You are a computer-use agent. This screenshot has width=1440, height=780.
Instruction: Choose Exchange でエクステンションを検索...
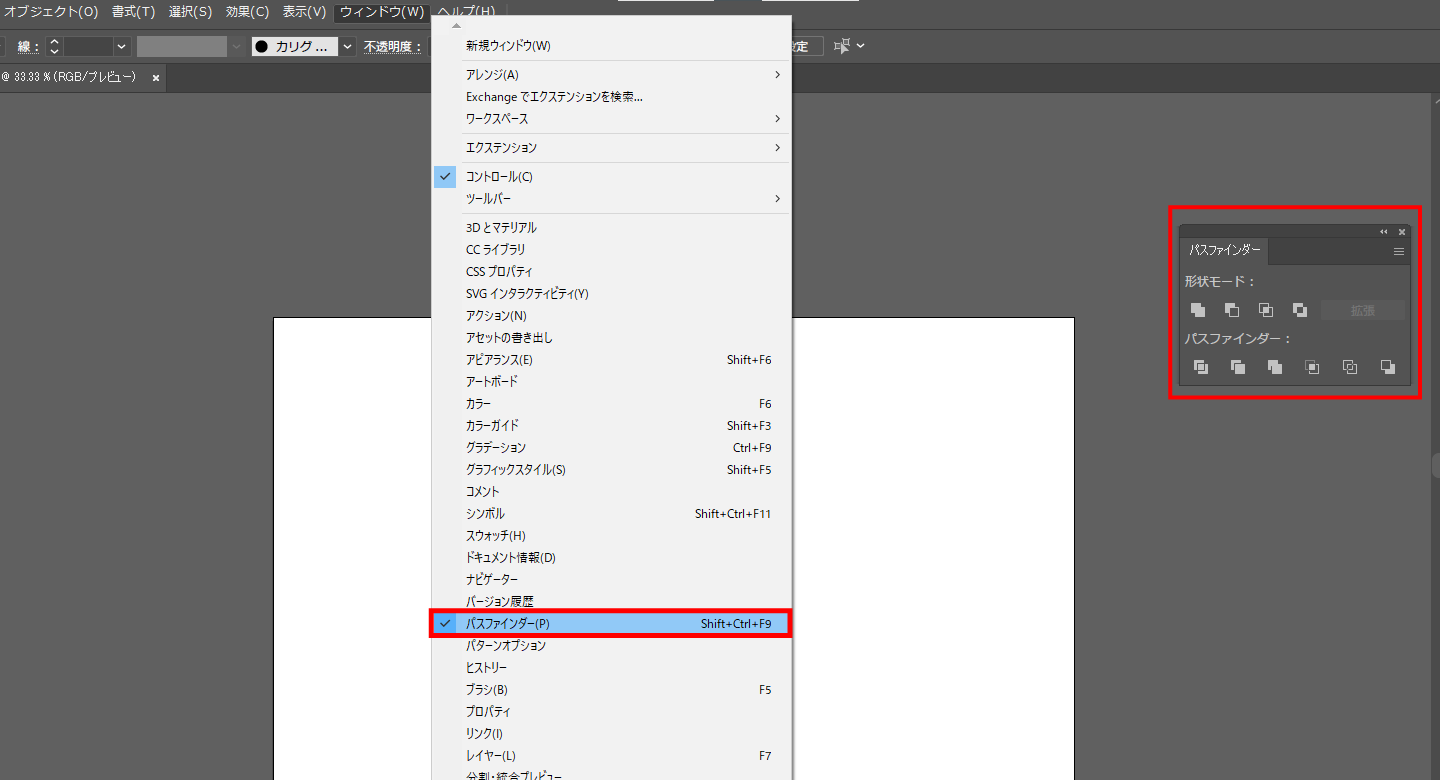coord(611,97)
